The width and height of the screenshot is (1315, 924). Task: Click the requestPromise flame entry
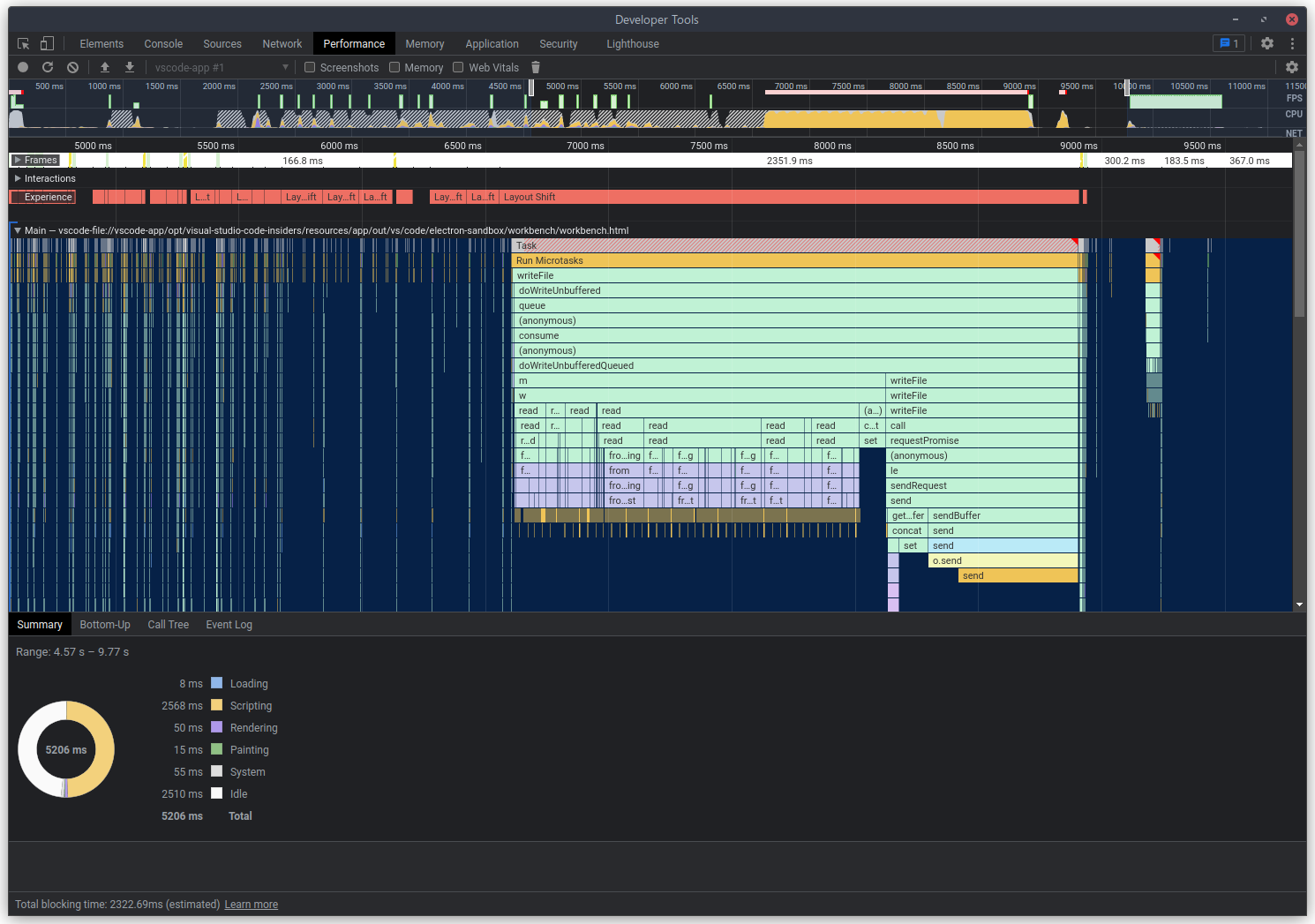click(x=982, y=440)
